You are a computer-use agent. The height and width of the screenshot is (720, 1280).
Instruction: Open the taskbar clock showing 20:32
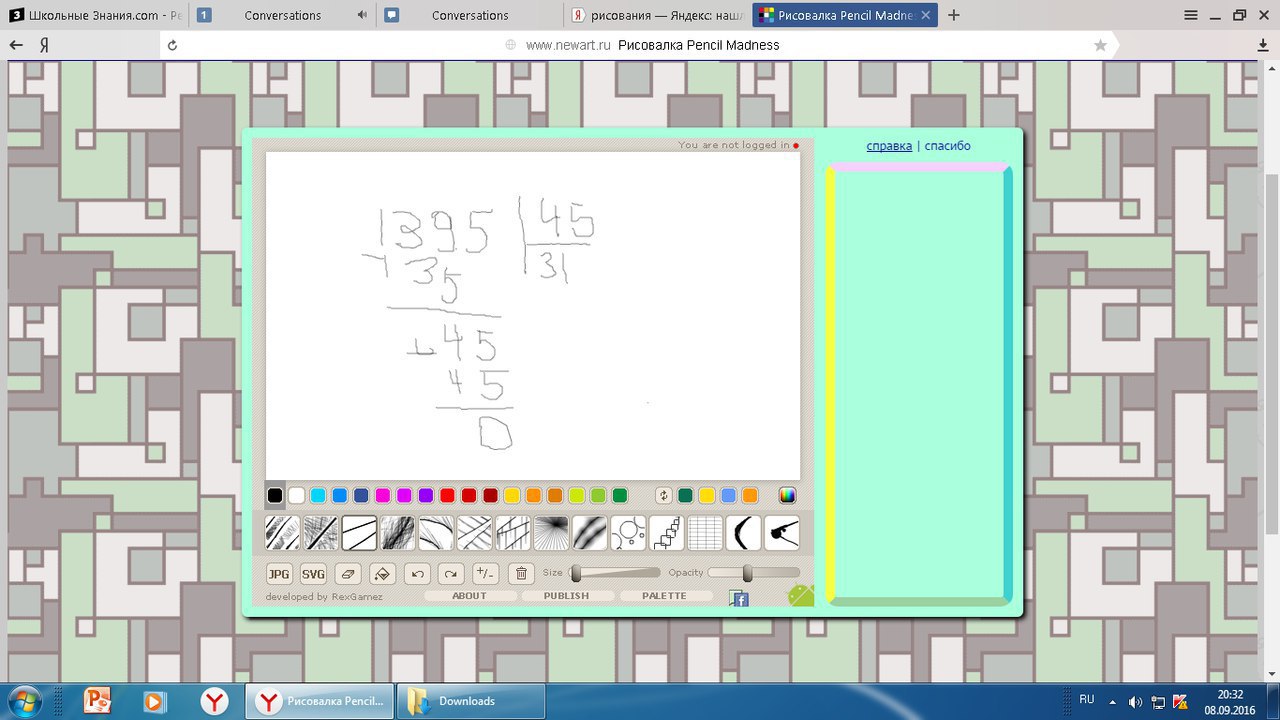[x=1230, y=701]
